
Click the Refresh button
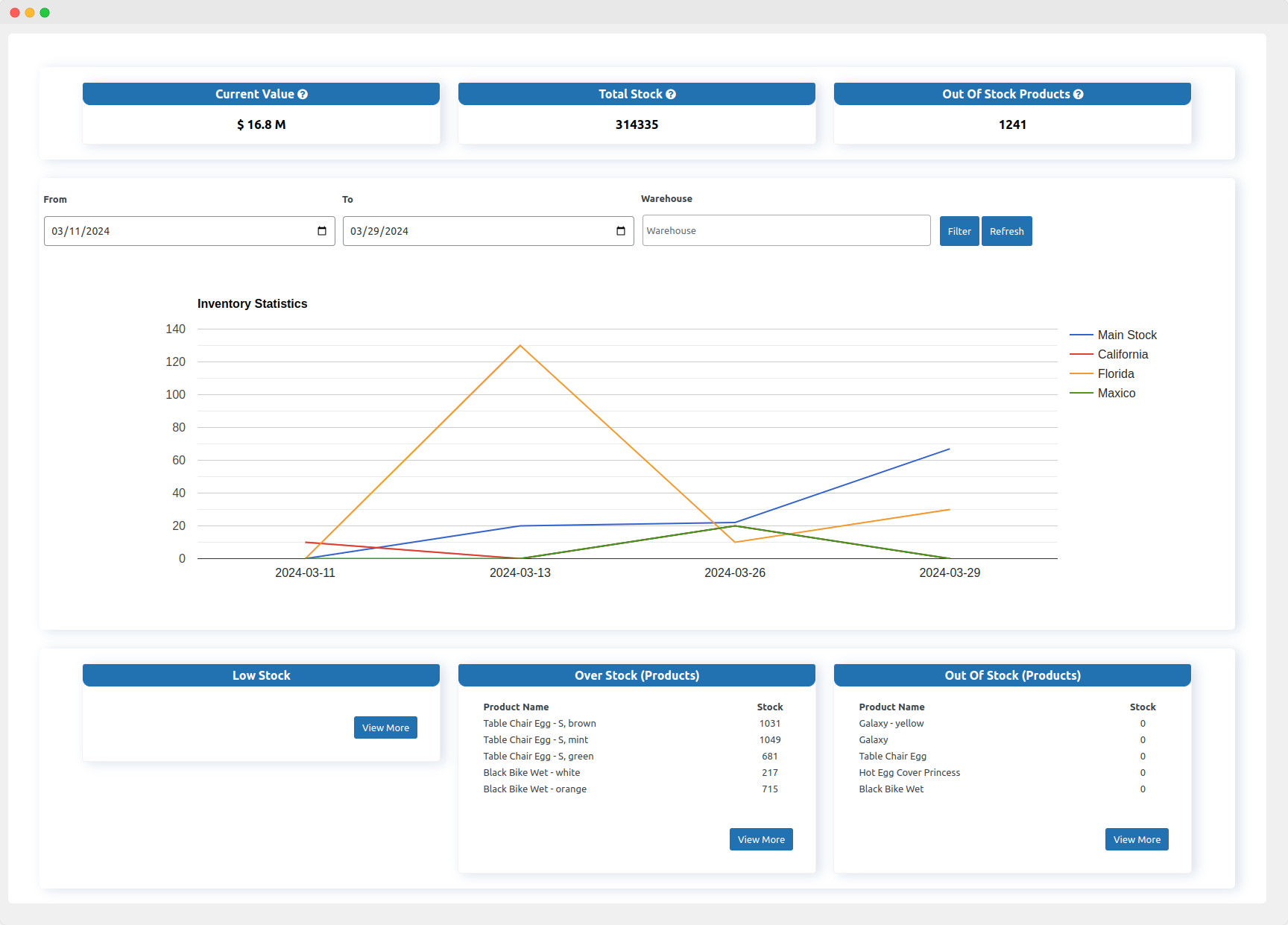click(x=1006, y=231)
